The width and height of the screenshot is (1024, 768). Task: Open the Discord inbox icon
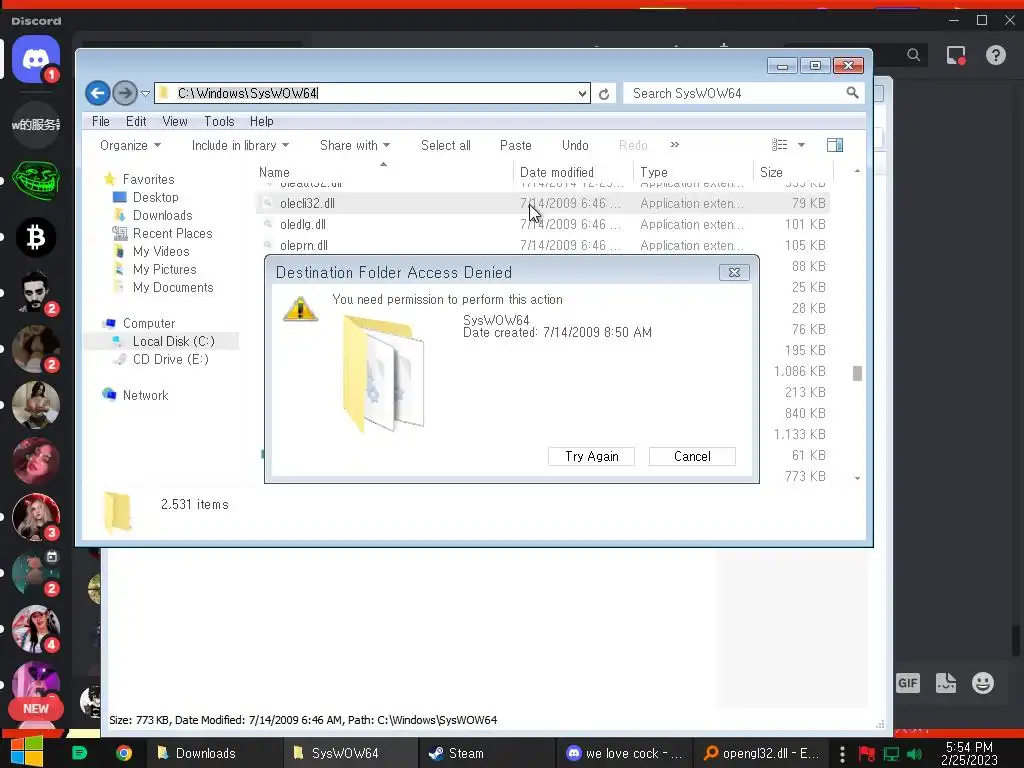[956, 56]
